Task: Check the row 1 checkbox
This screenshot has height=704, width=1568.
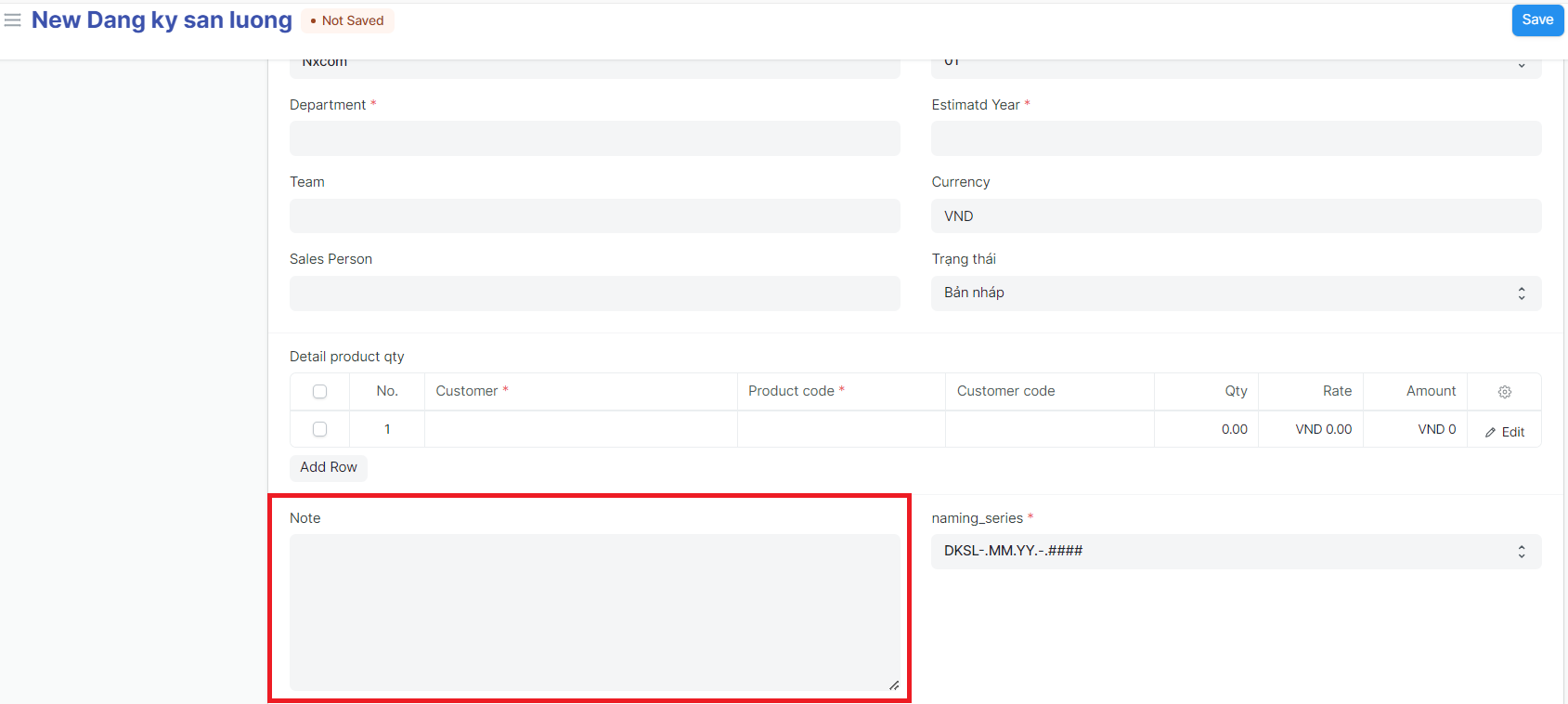Action: coord(319,429)
